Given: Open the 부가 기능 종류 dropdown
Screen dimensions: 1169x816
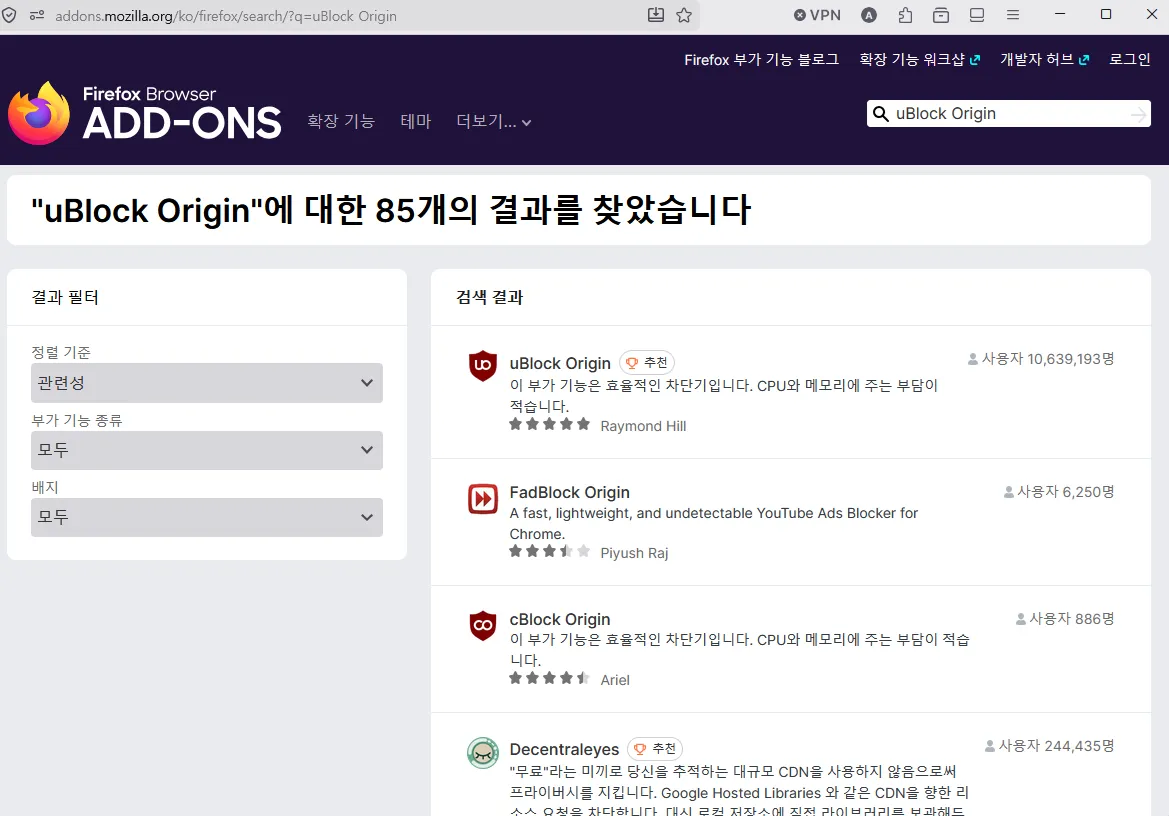Looking at the screenshot, I should pyautogui.click(x=207, y=450).
